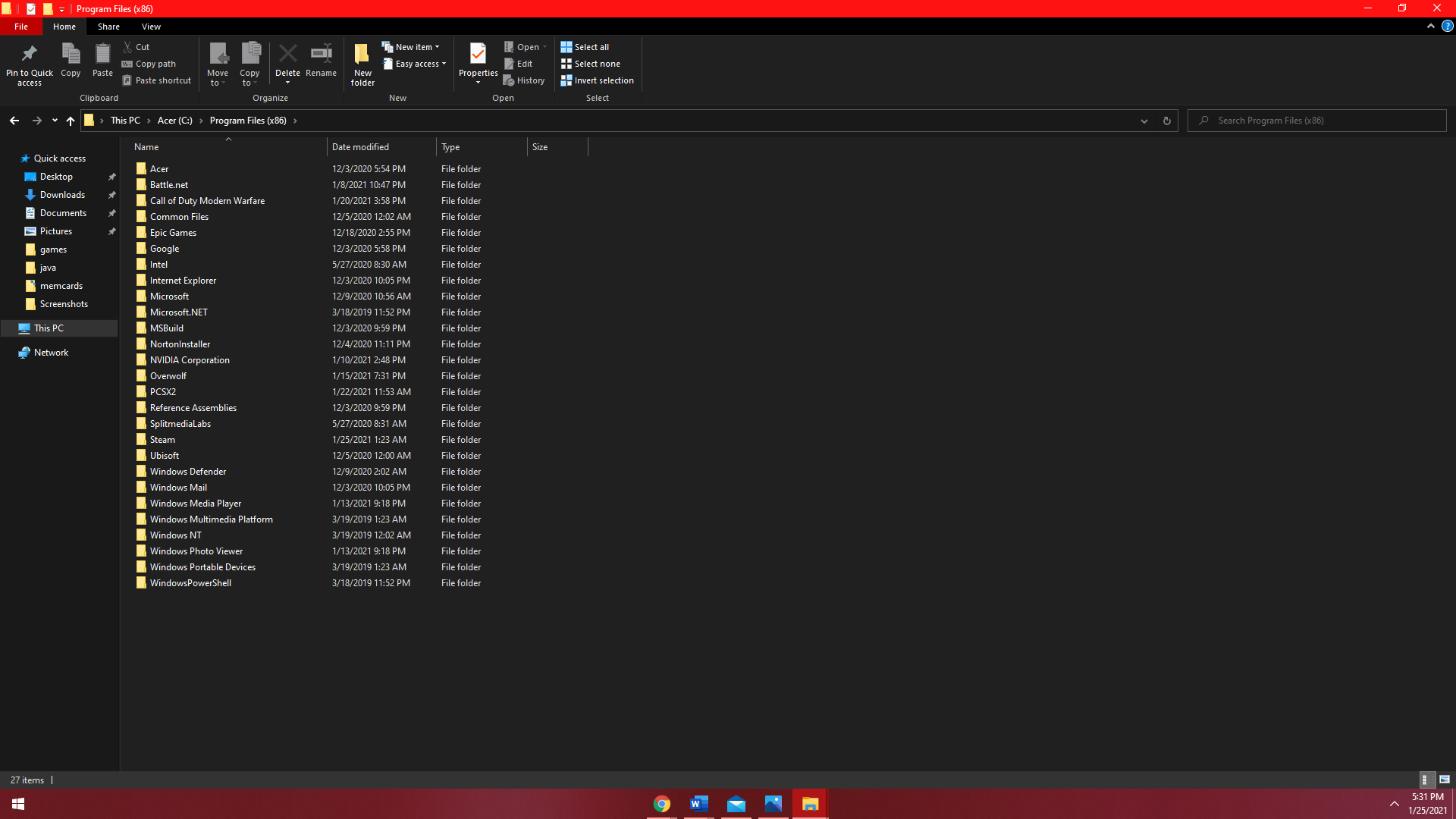Select the Battle.net folder

pos(168,185)
